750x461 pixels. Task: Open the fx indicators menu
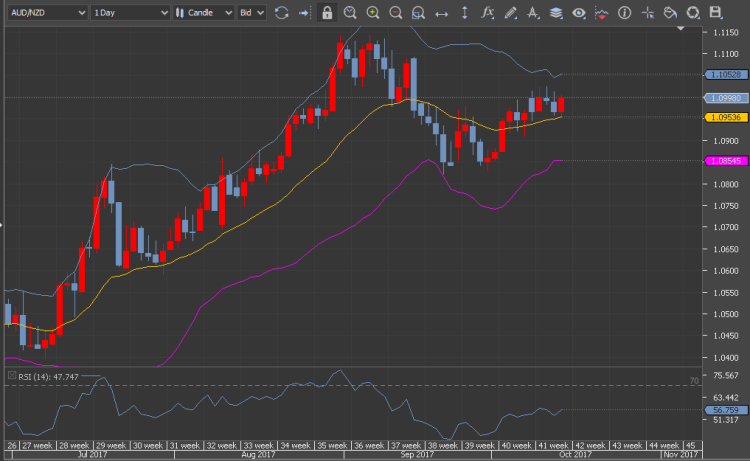pos(488,13)
